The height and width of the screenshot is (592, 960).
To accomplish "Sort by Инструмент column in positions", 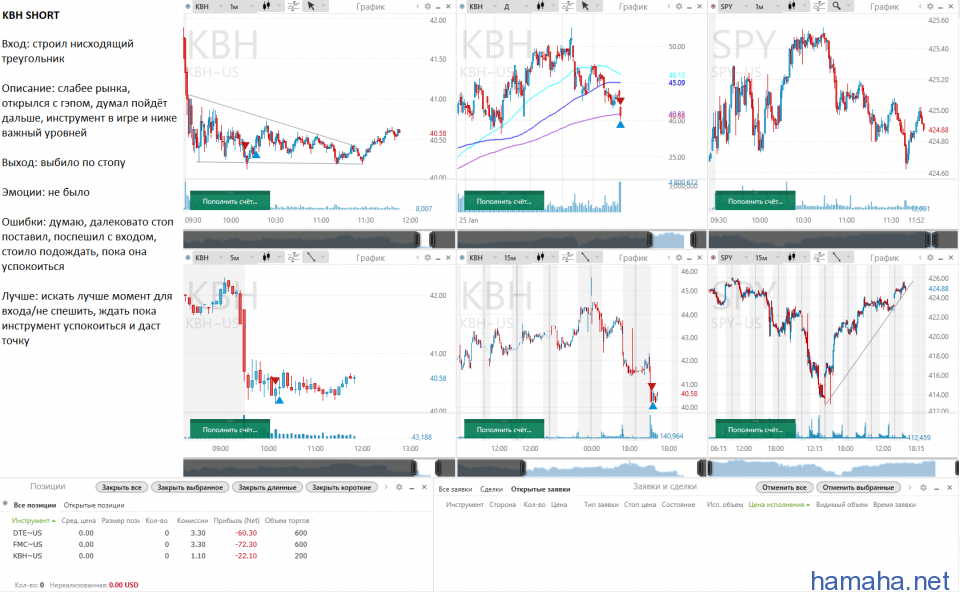I will [33, 520].
